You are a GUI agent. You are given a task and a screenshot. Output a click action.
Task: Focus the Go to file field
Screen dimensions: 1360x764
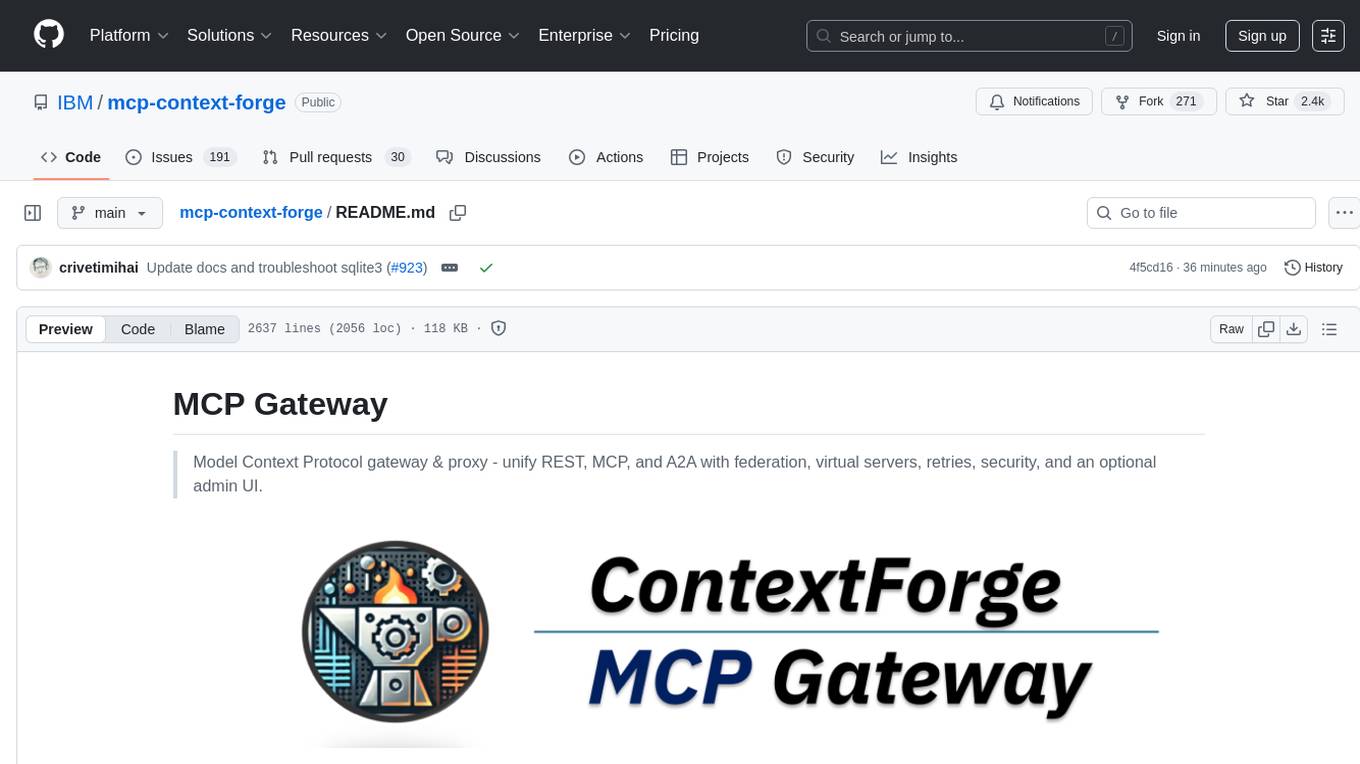1201,213
